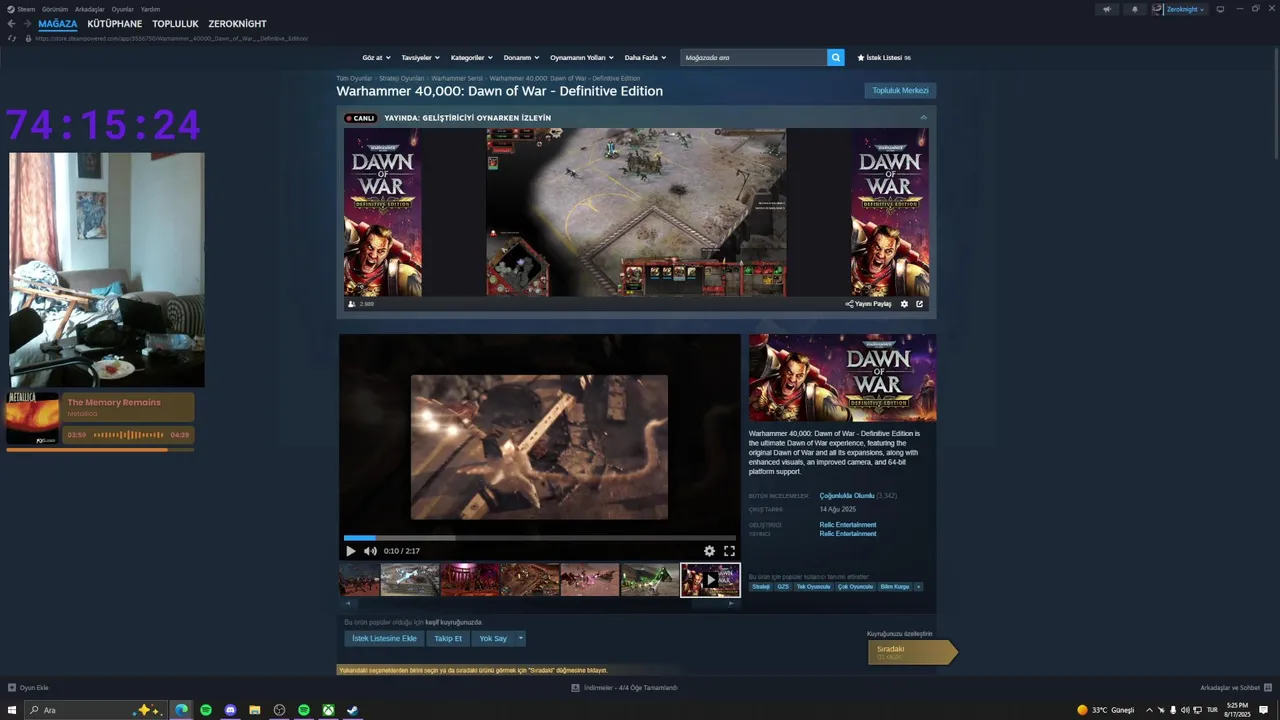
Task: Open the Arkadaşlar menu
Action: click(89, 9)
